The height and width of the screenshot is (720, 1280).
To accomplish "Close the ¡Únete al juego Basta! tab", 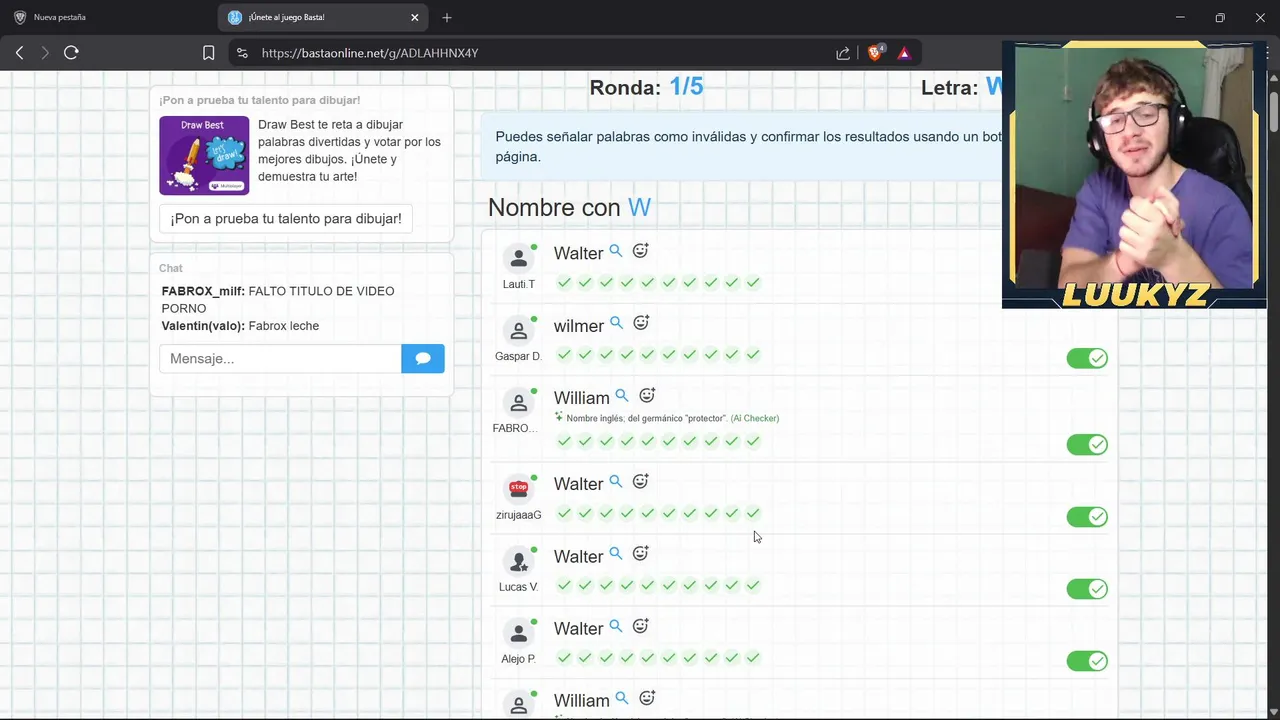I will [x=415, y=17].
